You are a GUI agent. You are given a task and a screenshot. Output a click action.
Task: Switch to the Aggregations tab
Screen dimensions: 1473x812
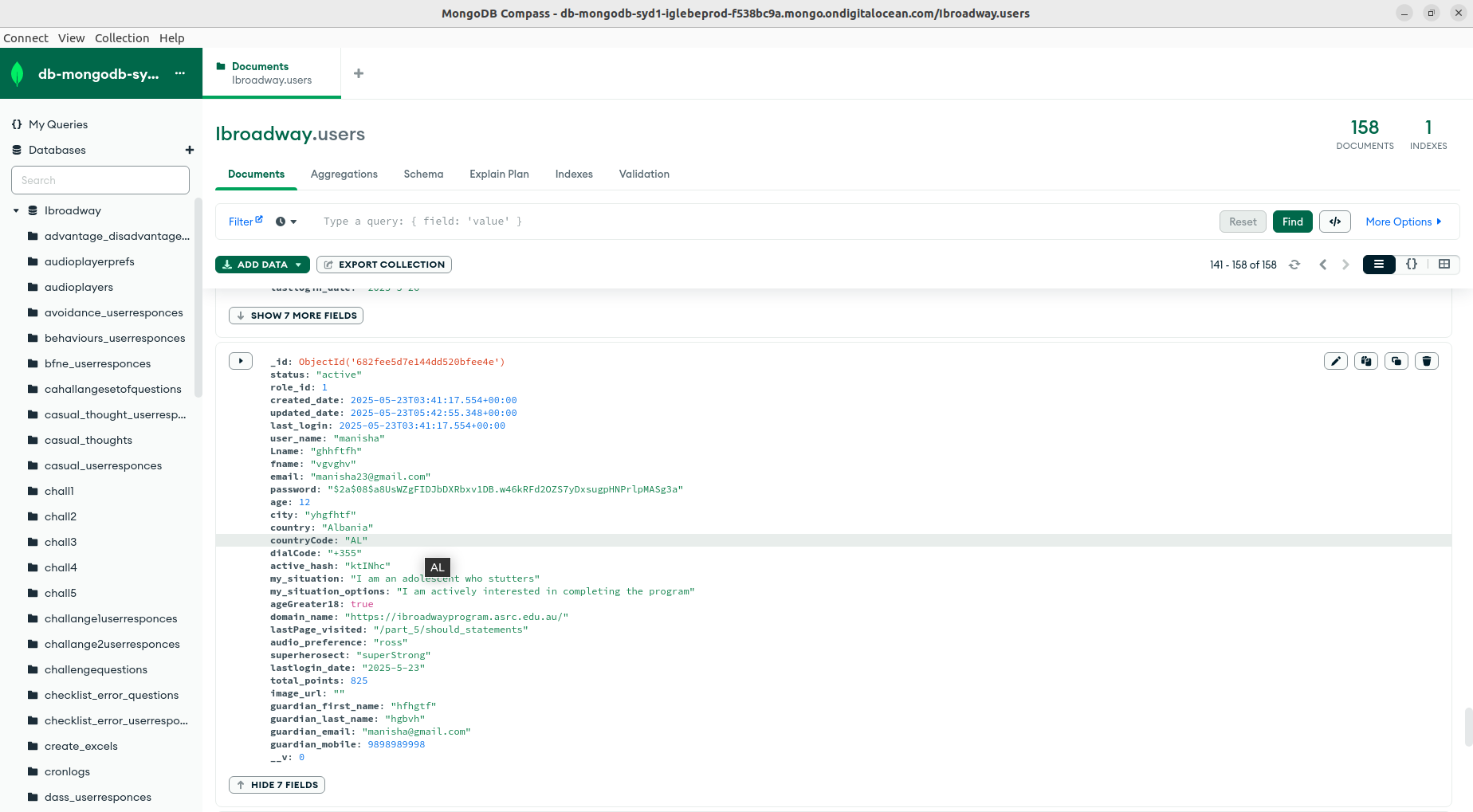pos(344,174)
